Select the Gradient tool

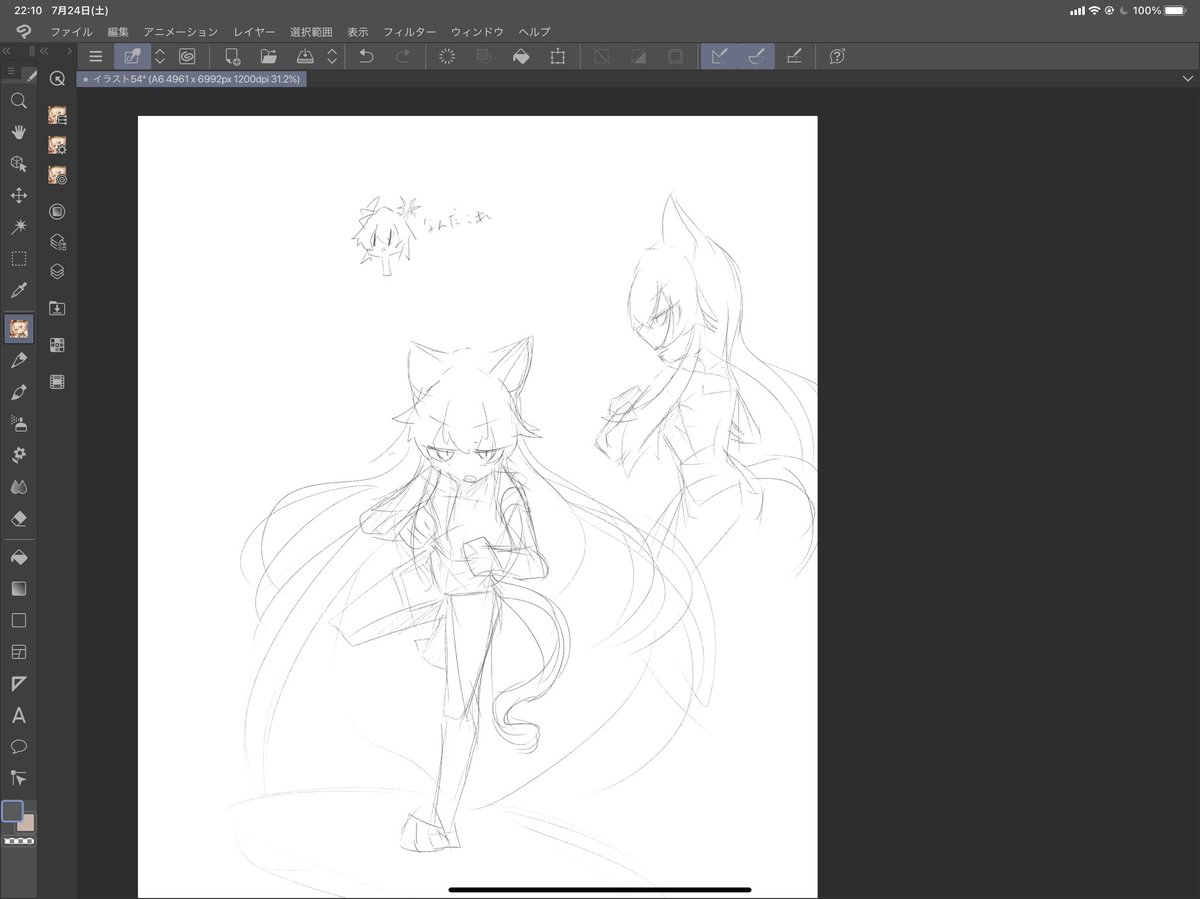pyautogui.click(x=18, y=589)
